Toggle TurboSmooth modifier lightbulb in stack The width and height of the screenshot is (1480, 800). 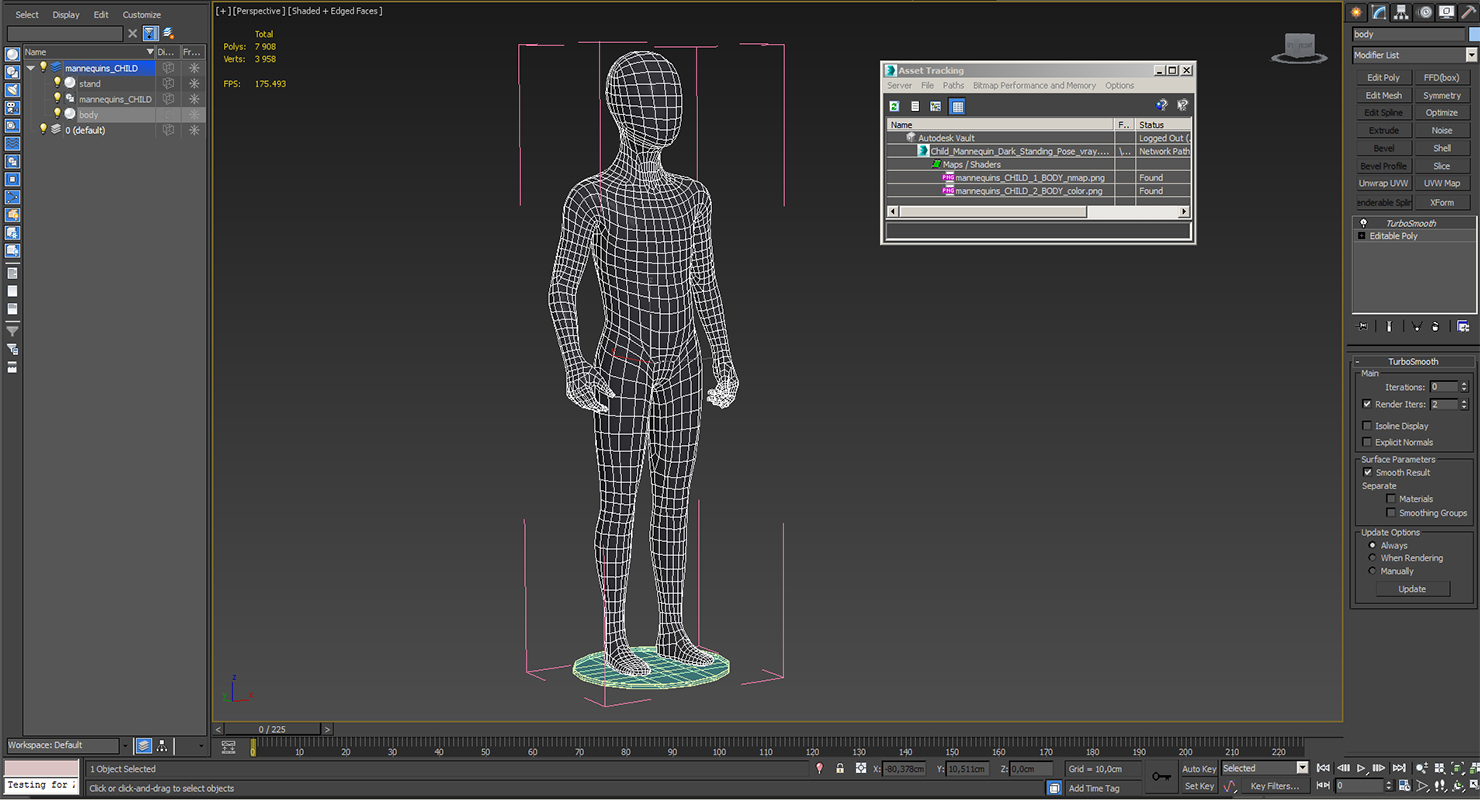tap(1362, 223)
